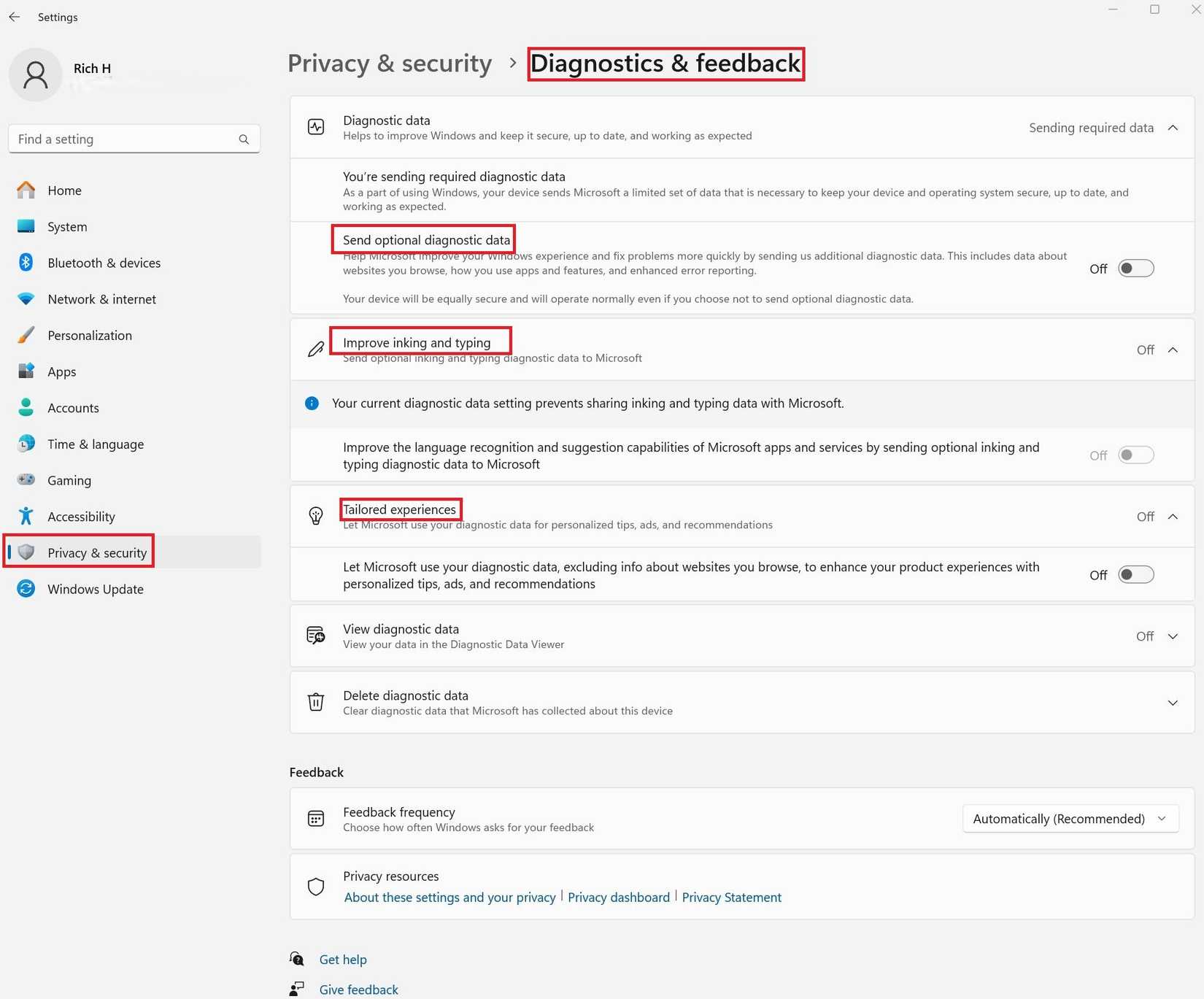This screenshot has height=999, width=1204.
Task: Open the Privacy Statement link
Action: (x=732, y=897)
